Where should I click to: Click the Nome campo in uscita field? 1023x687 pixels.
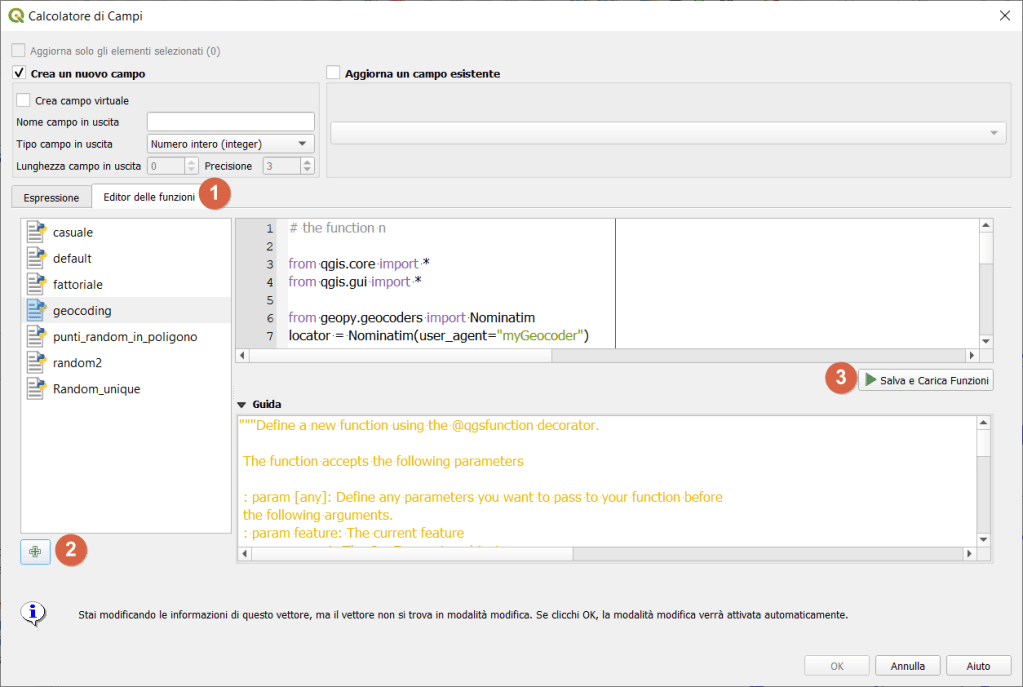(x=231, y=122)
